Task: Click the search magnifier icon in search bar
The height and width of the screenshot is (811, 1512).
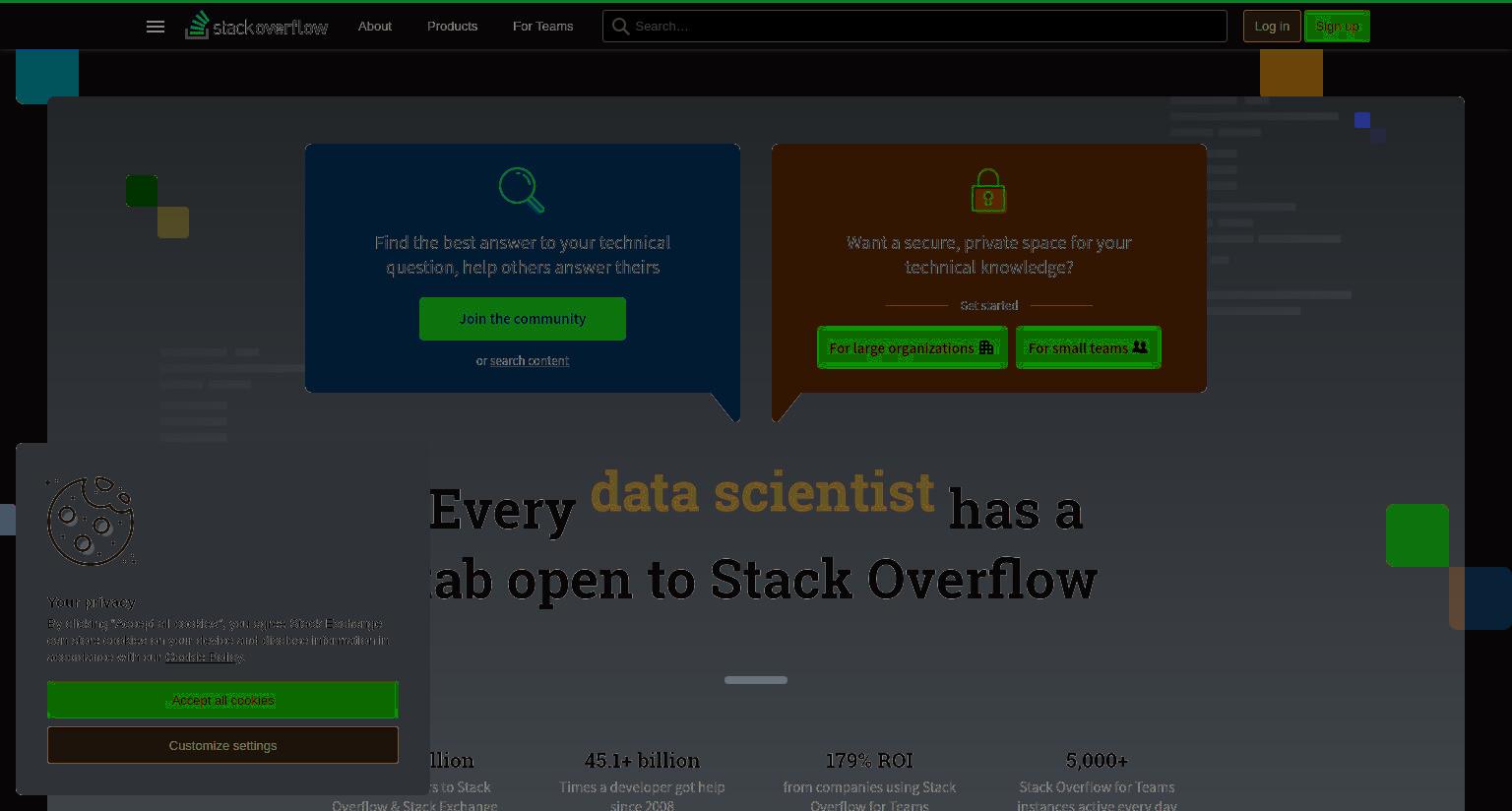Action: (620, 27)
